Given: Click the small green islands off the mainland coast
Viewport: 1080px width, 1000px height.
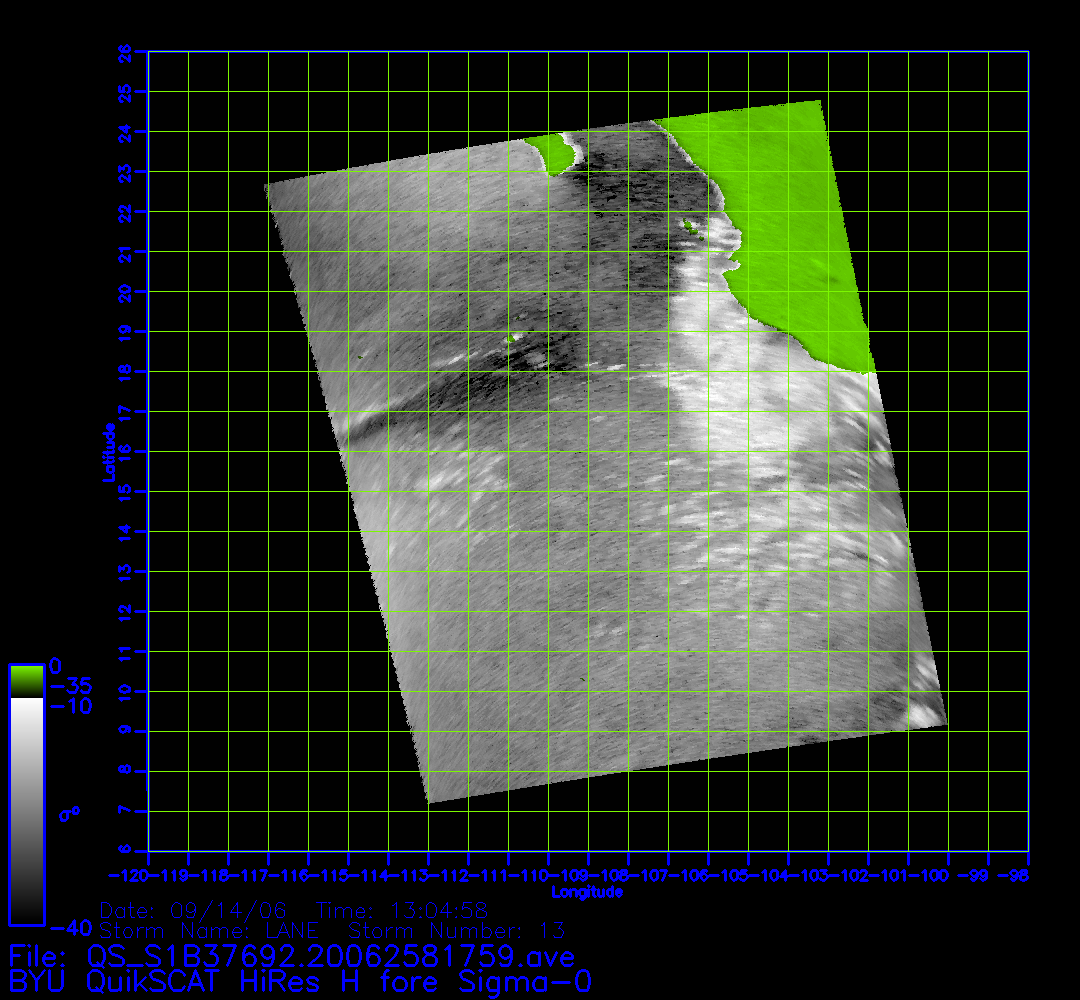Looking at the screenshot, I should pyautogui.click(x=689, y=227).
